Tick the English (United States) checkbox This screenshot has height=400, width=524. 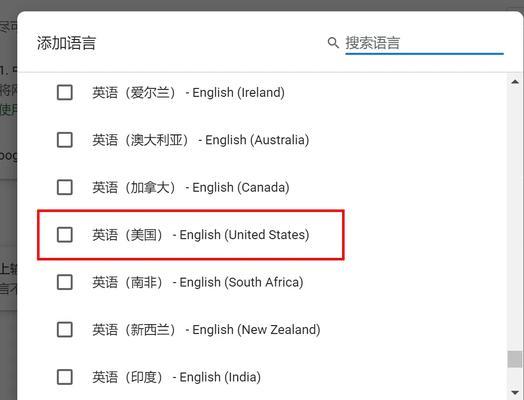point(65,235)
